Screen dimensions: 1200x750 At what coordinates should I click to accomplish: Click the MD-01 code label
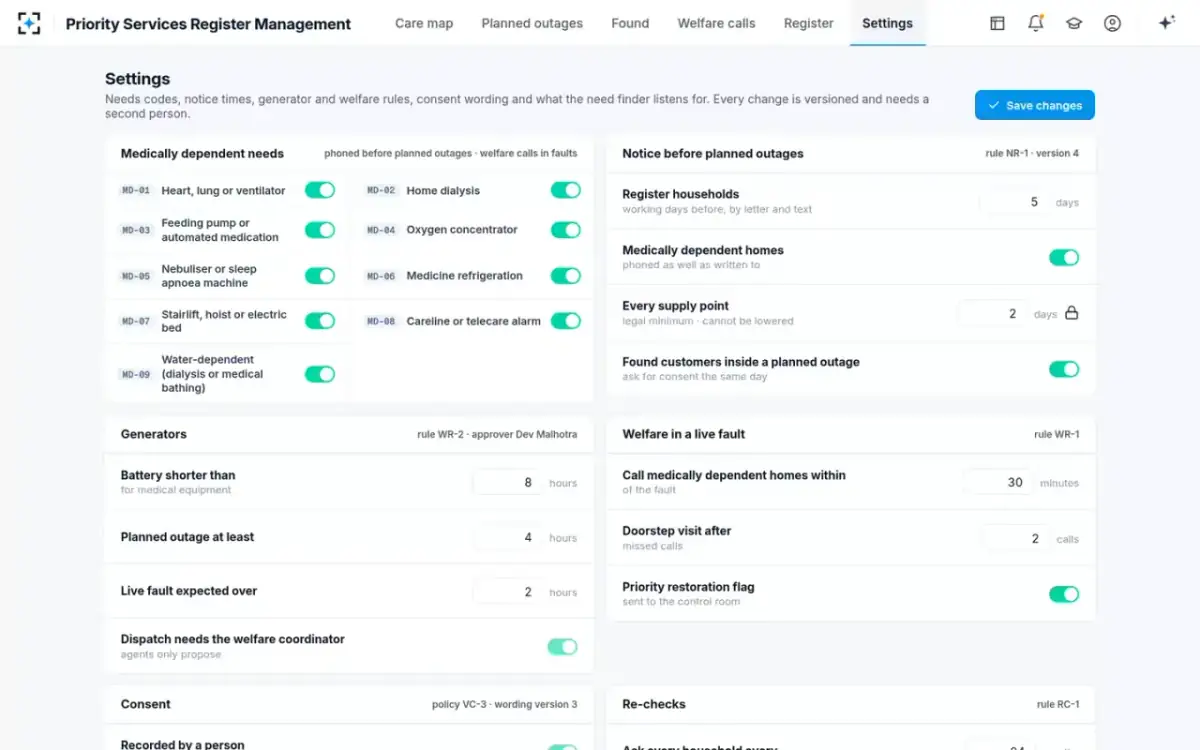(136, 190)
